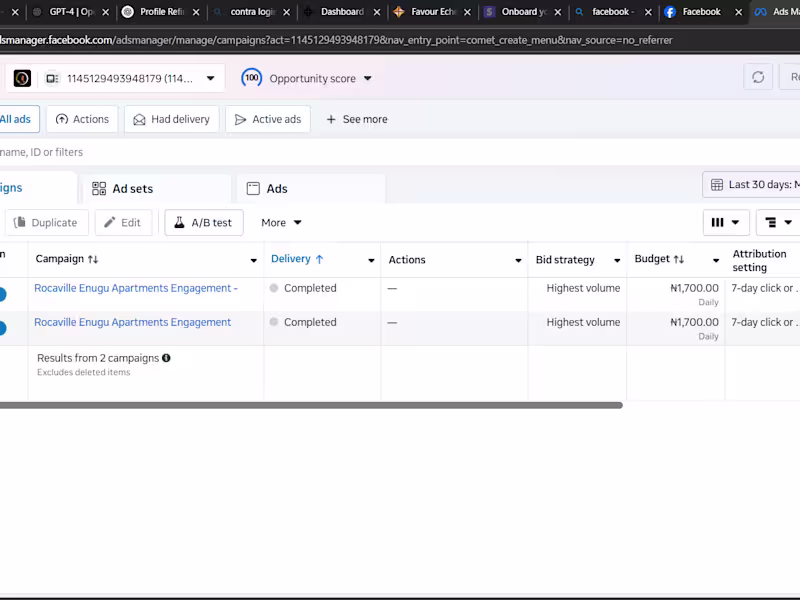Toggle second Rocaville campaign on/off switch

tap(2, 328)
